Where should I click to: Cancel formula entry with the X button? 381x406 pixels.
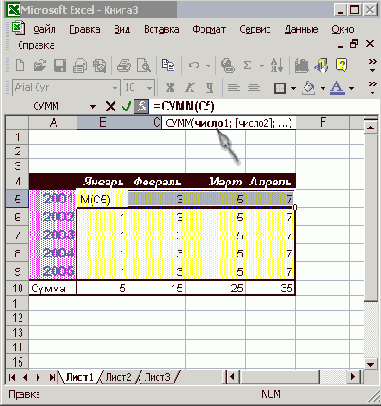(x=110, y=107)
